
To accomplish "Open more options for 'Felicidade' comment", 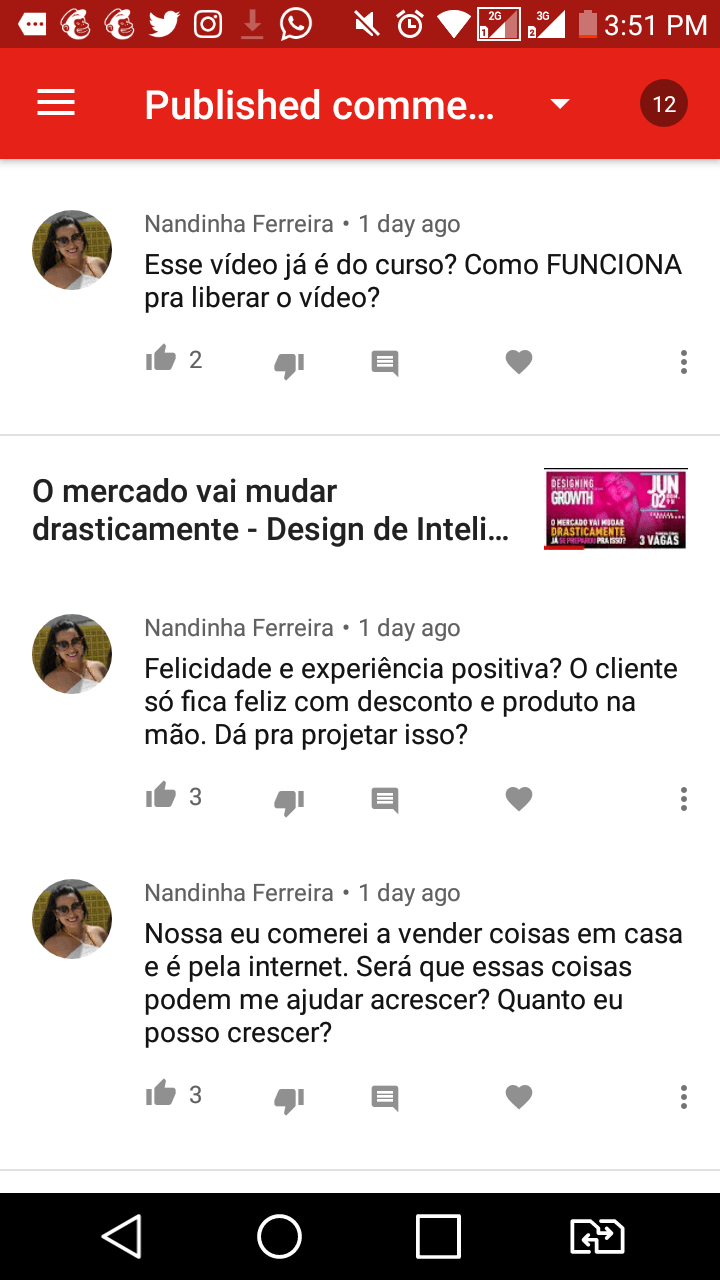I will tap(684, 799).
